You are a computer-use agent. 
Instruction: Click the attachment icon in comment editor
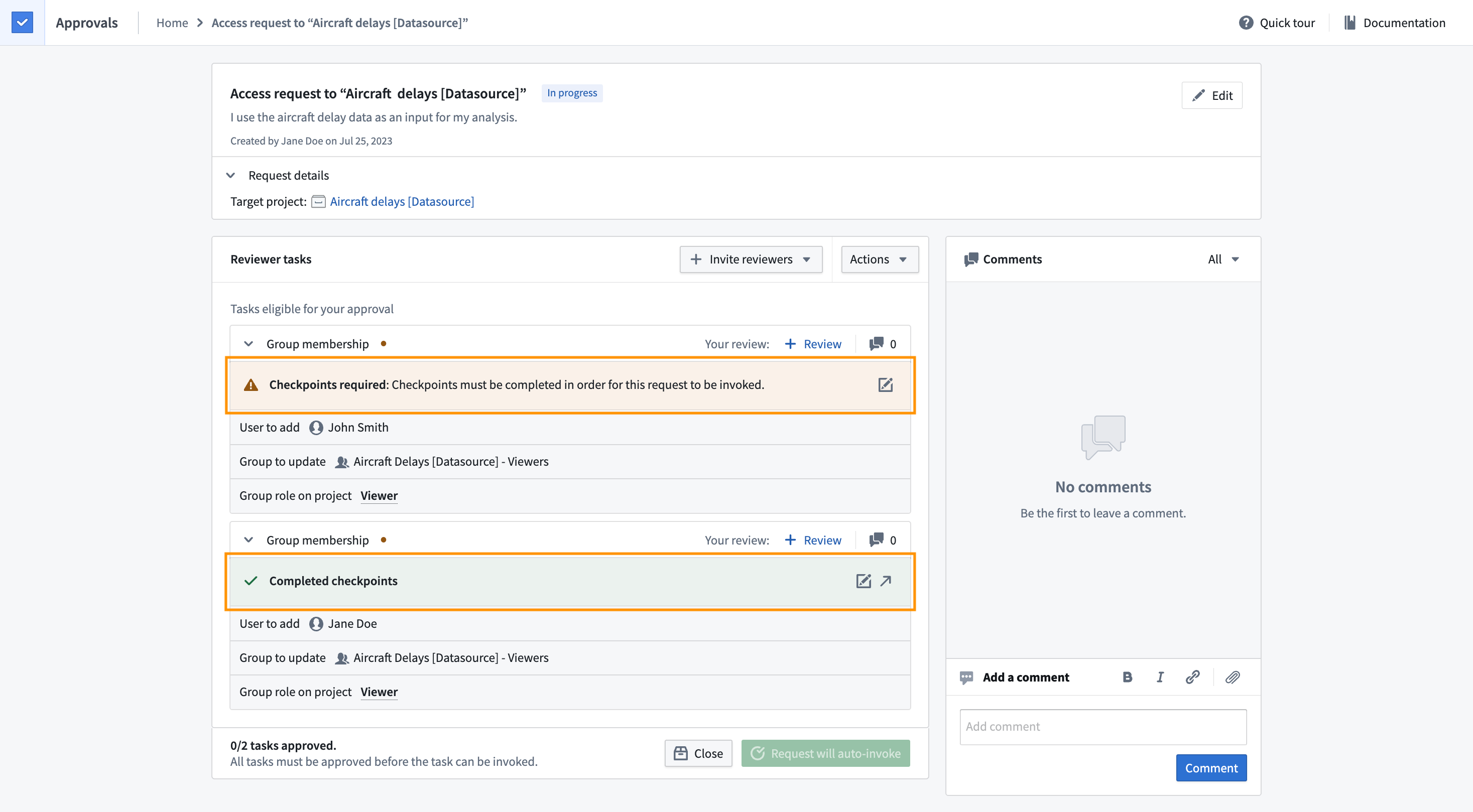[1232, 677]
